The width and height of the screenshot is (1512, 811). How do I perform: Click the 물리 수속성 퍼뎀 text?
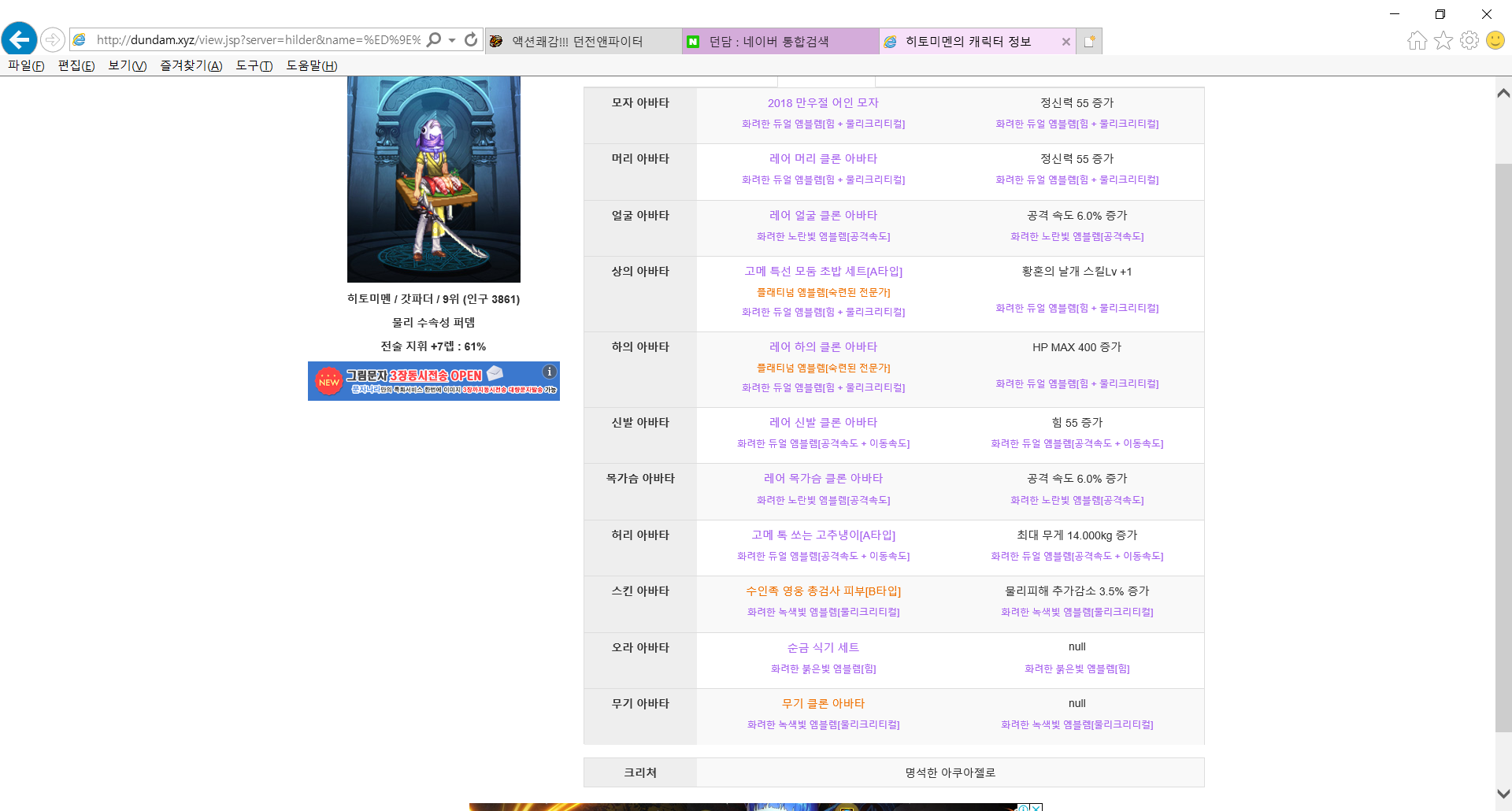(x=434, y=323)
